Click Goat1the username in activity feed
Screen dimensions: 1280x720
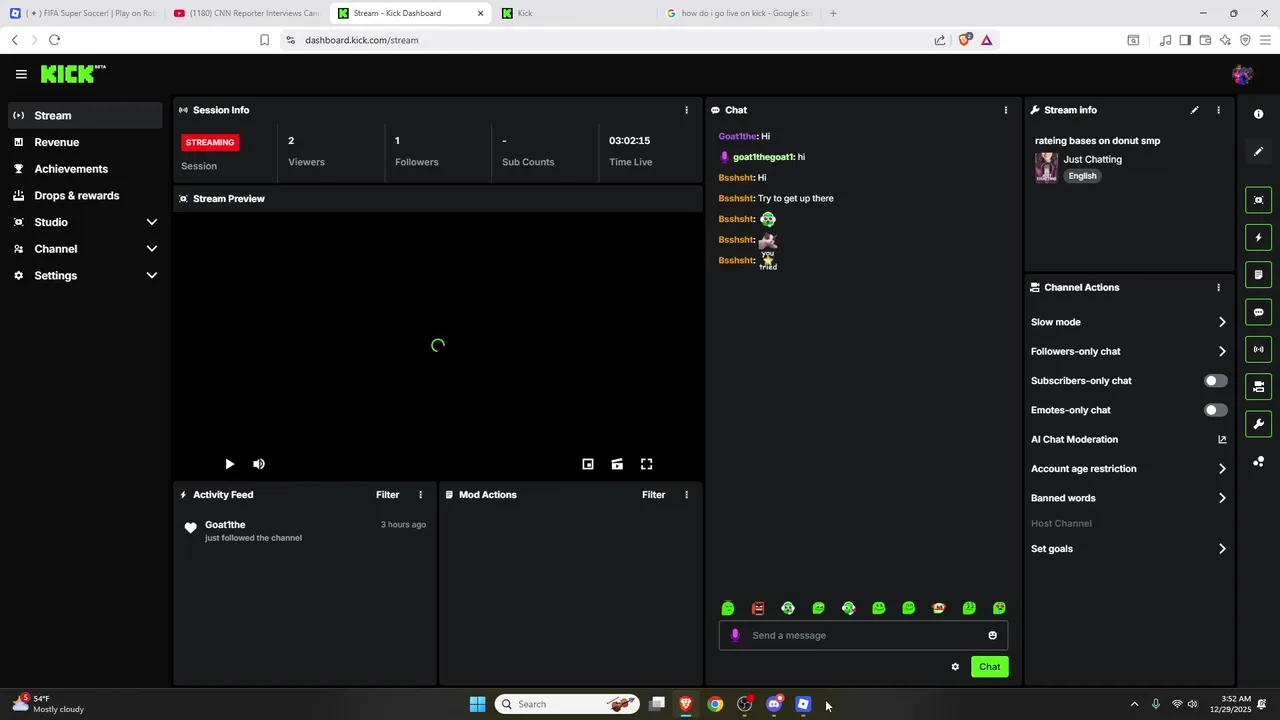tap(225, 525)
